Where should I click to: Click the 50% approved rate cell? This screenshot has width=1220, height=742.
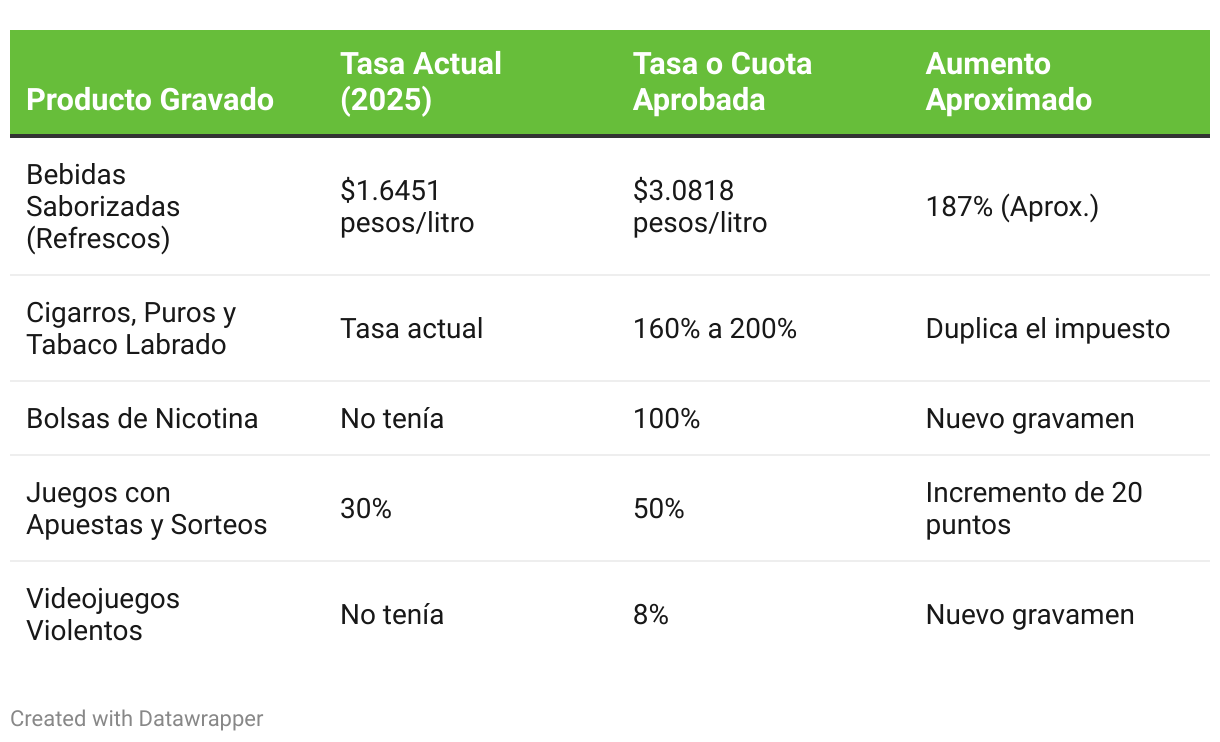659,509
